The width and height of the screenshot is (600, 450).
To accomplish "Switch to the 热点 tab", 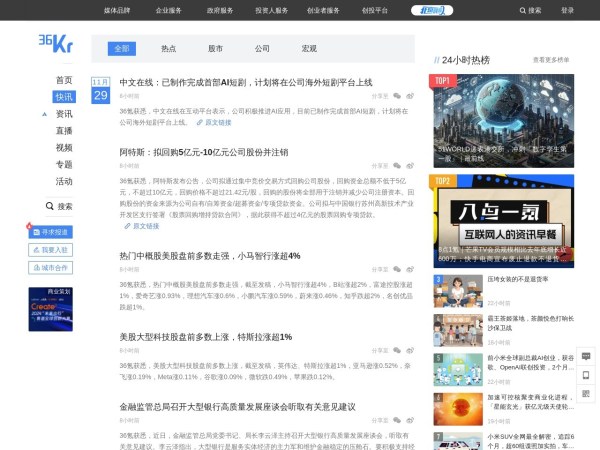I will pos(168,48).
